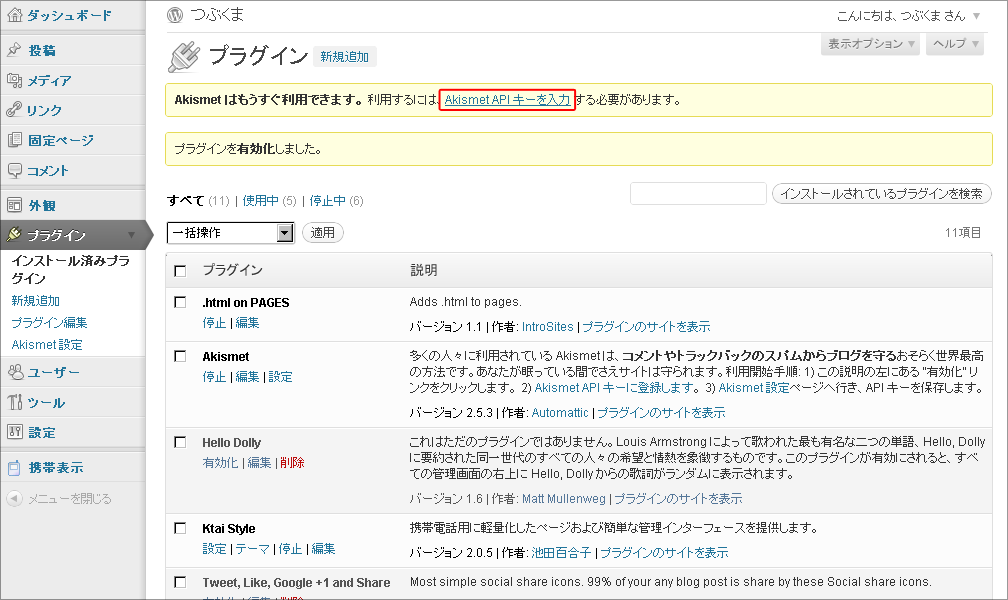Check the Tweet, Like, Google +1 checkbox
Viewport: 1008px width, 600px height.
pyautogui.click(x=180, y=582)
